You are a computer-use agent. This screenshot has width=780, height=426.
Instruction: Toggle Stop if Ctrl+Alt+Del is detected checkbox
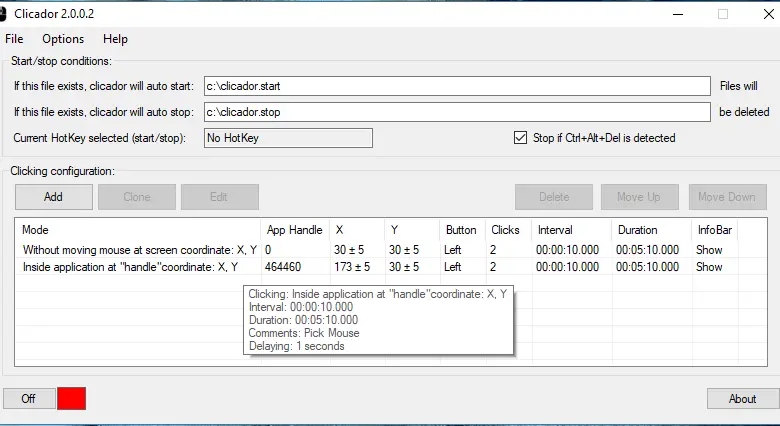pyautogui.click(x=520, y=138)
